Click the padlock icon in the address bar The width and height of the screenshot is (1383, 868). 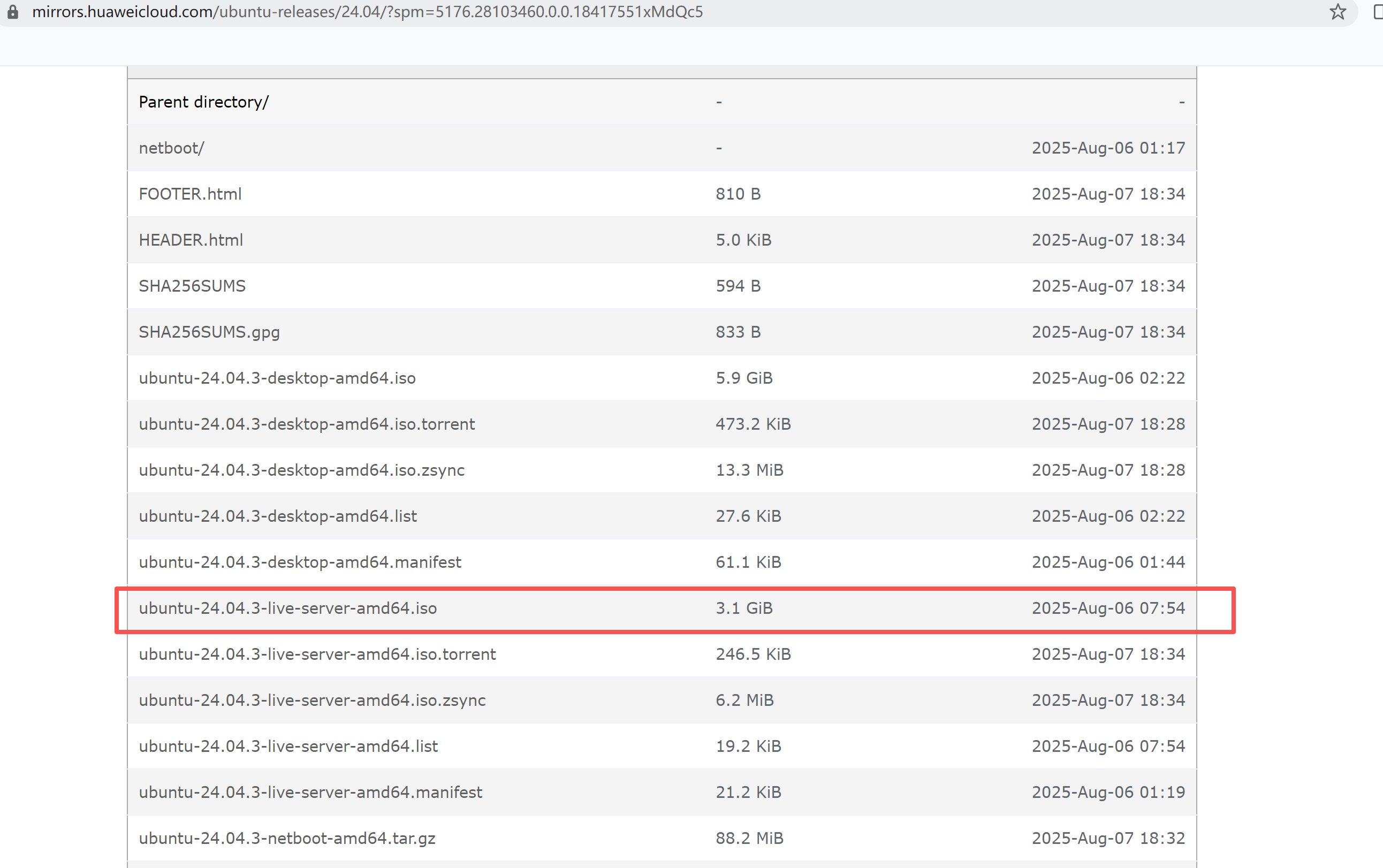[x=13, y=12]
